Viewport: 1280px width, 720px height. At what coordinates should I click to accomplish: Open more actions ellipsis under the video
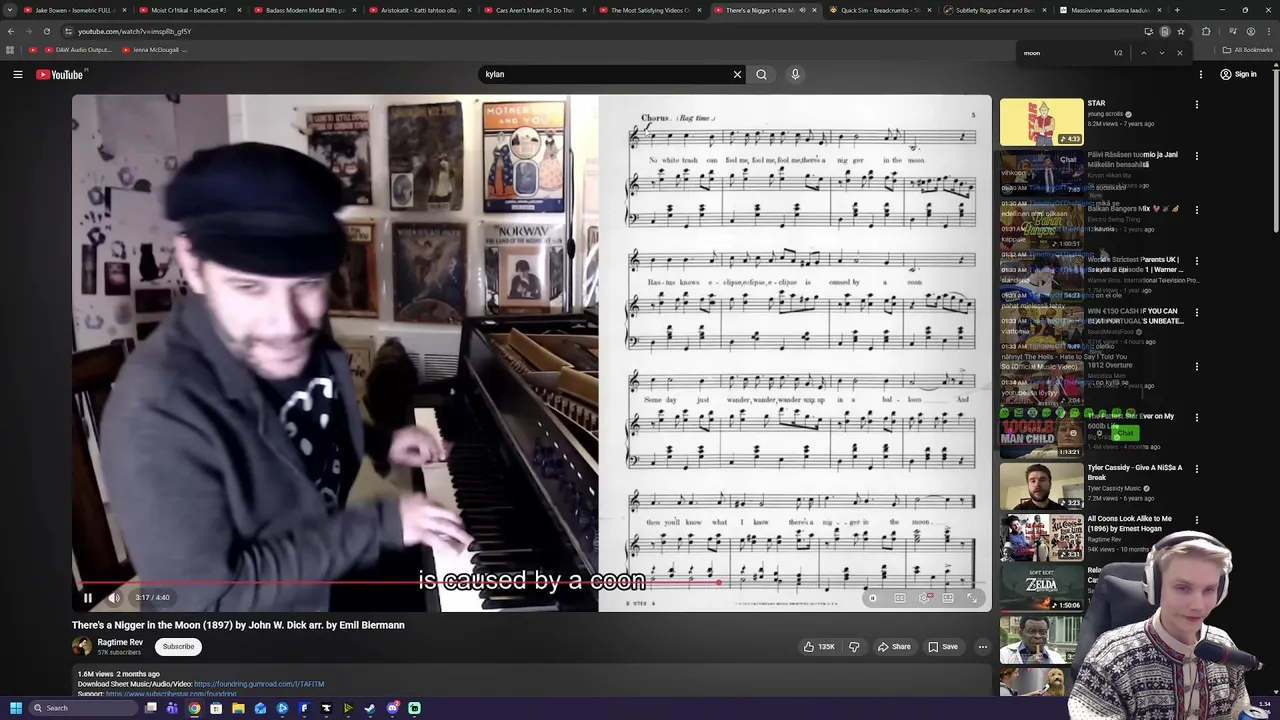tap(982, 647)
